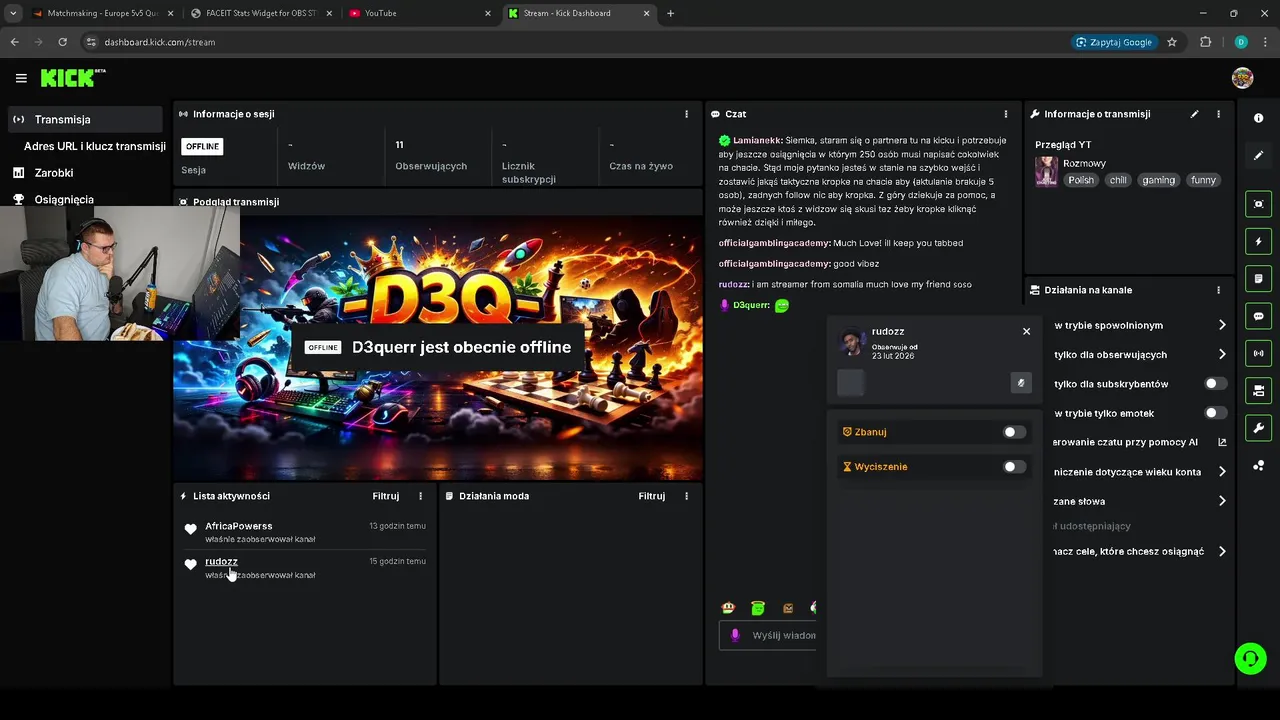Close the rudozz user card
This screenshot has height=720, width=1280.
tap(1026, 331)
